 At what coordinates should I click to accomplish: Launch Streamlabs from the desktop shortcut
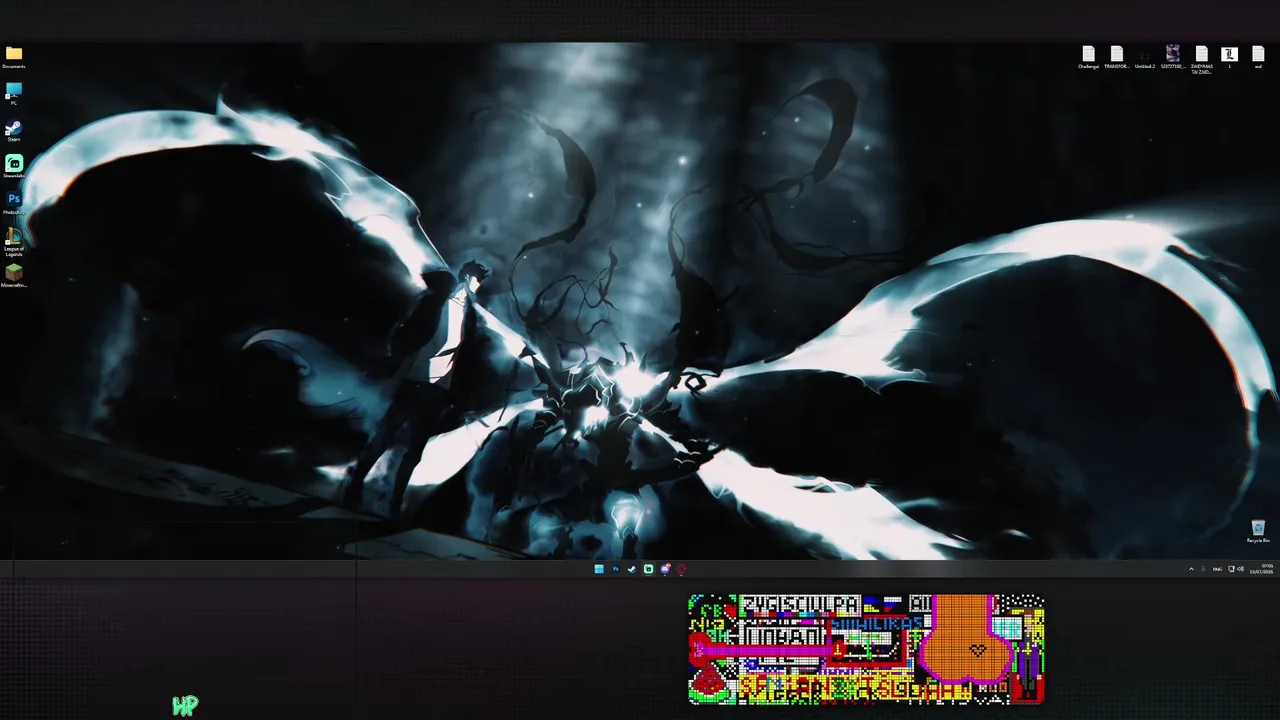pos(14,166)
